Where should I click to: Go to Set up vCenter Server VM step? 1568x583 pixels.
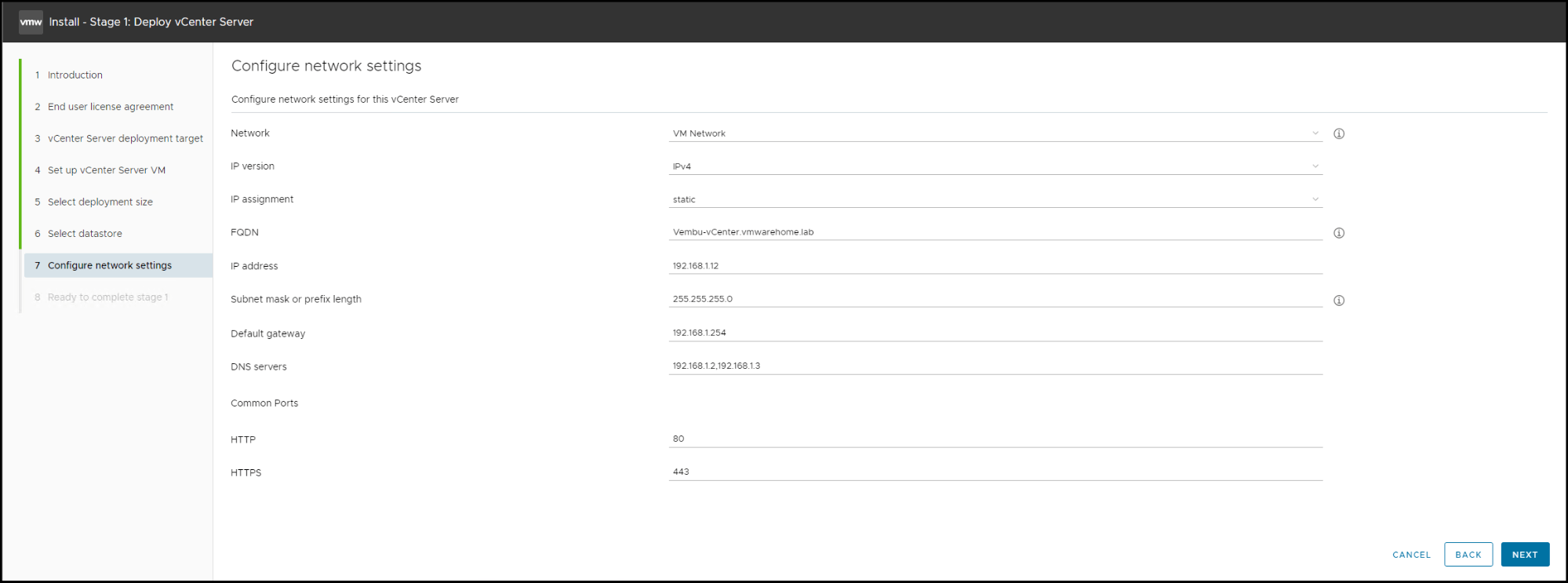coord(106,169)
